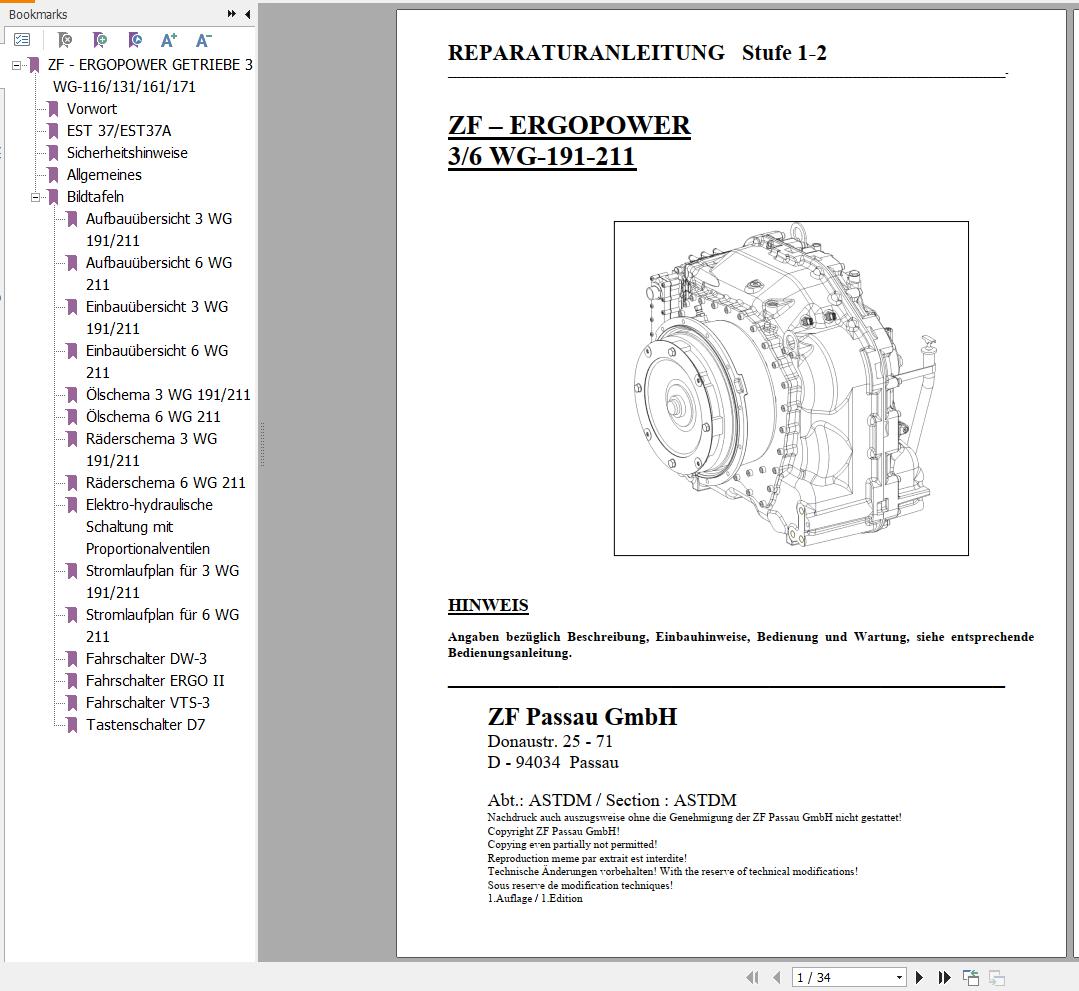Expand the Bookmarks panel with double arrow

coord(232,14)
